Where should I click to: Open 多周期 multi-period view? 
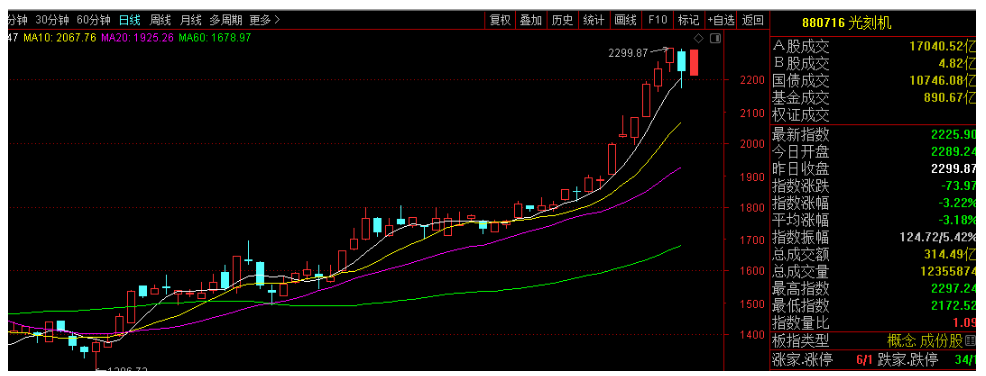[x=225, y=19]
